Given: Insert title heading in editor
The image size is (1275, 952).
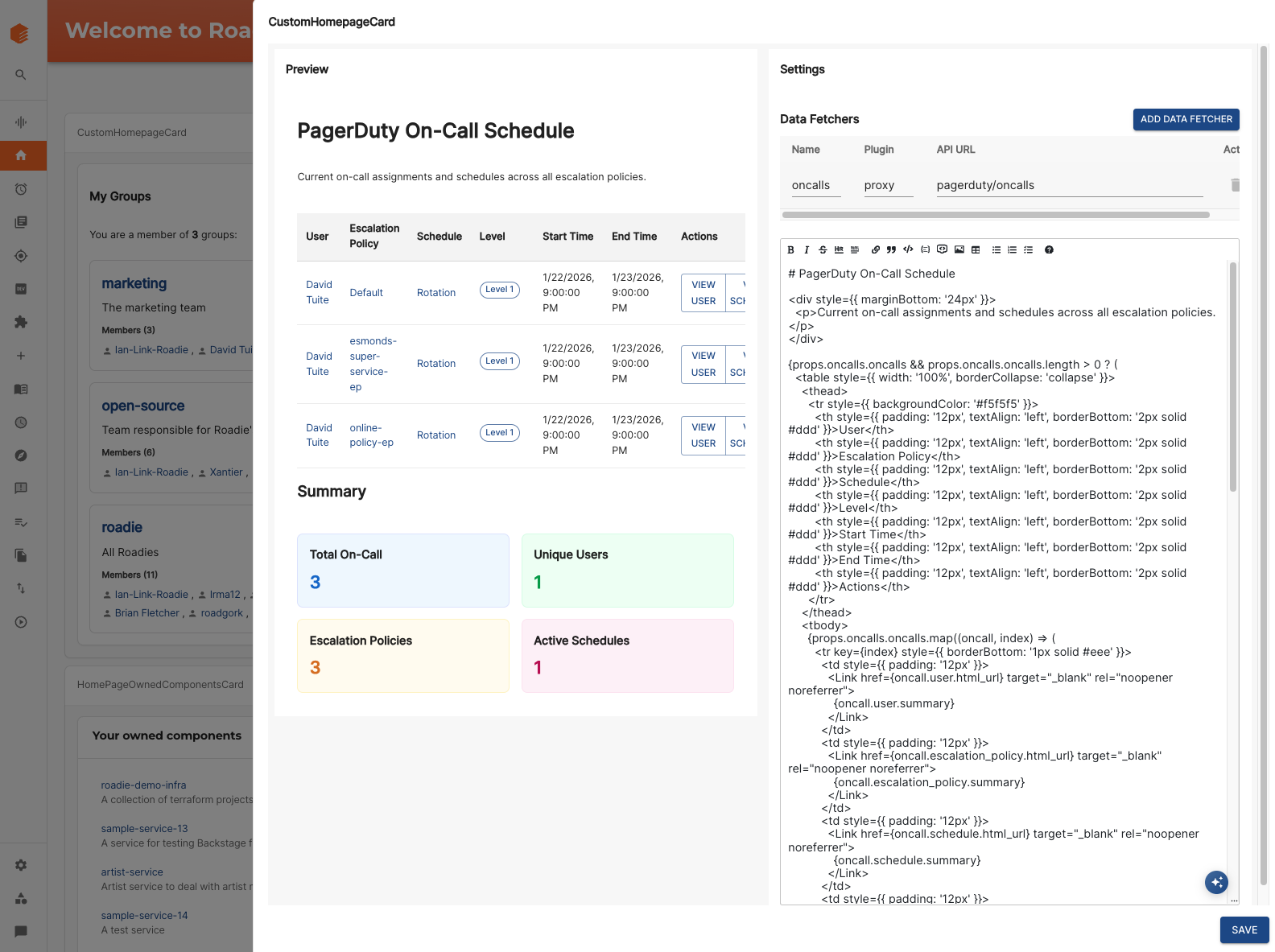Looking at the screenshot, I should click(x=855, y=250).
